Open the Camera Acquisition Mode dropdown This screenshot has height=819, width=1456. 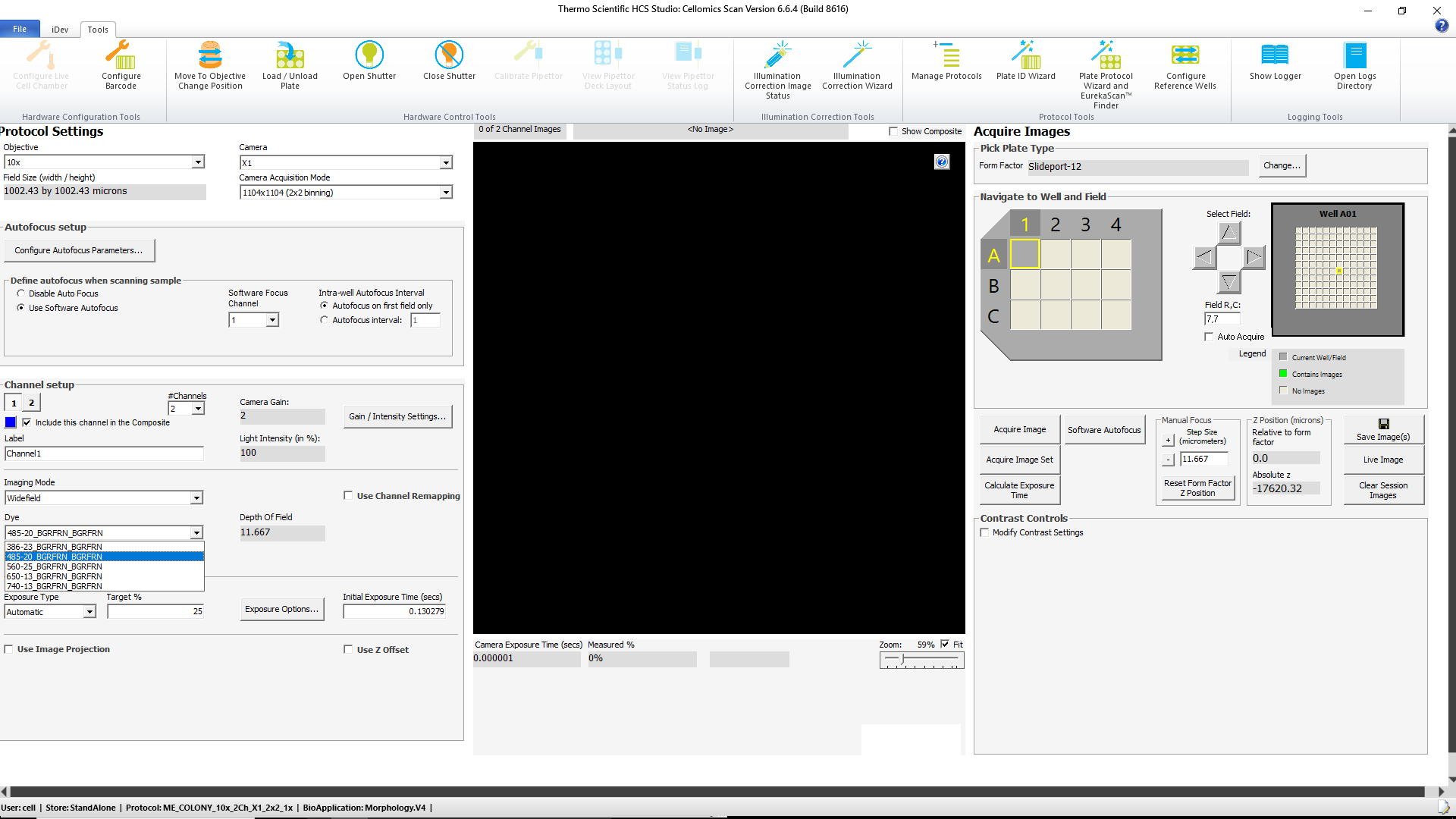point(446,193)
